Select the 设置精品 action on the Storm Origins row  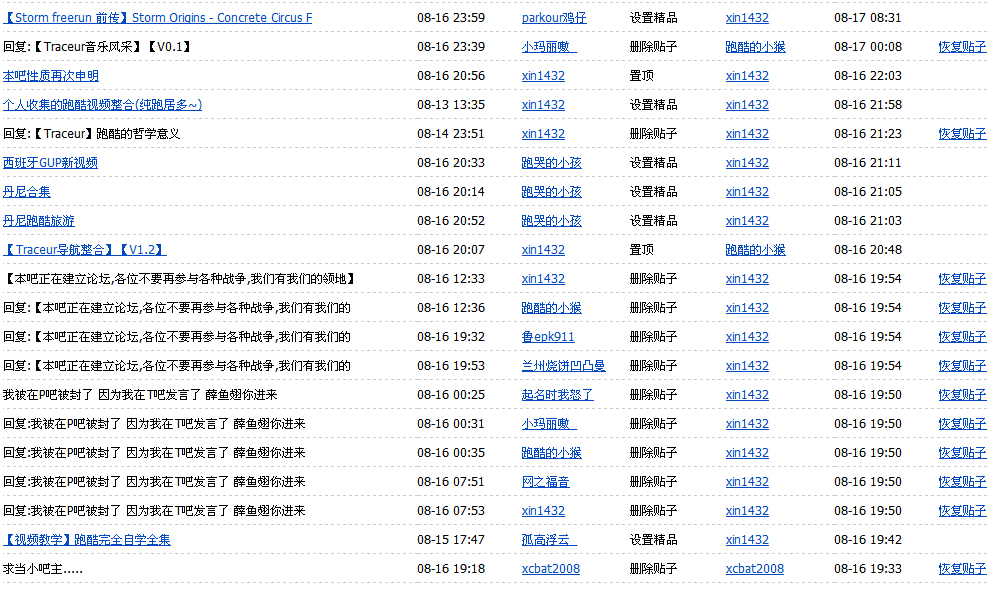click(x=653, y=18)
